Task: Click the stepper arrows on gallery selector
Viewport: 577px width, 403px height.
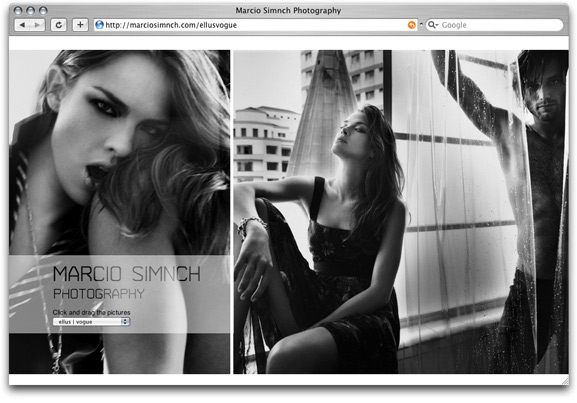Action: point(125,322)
